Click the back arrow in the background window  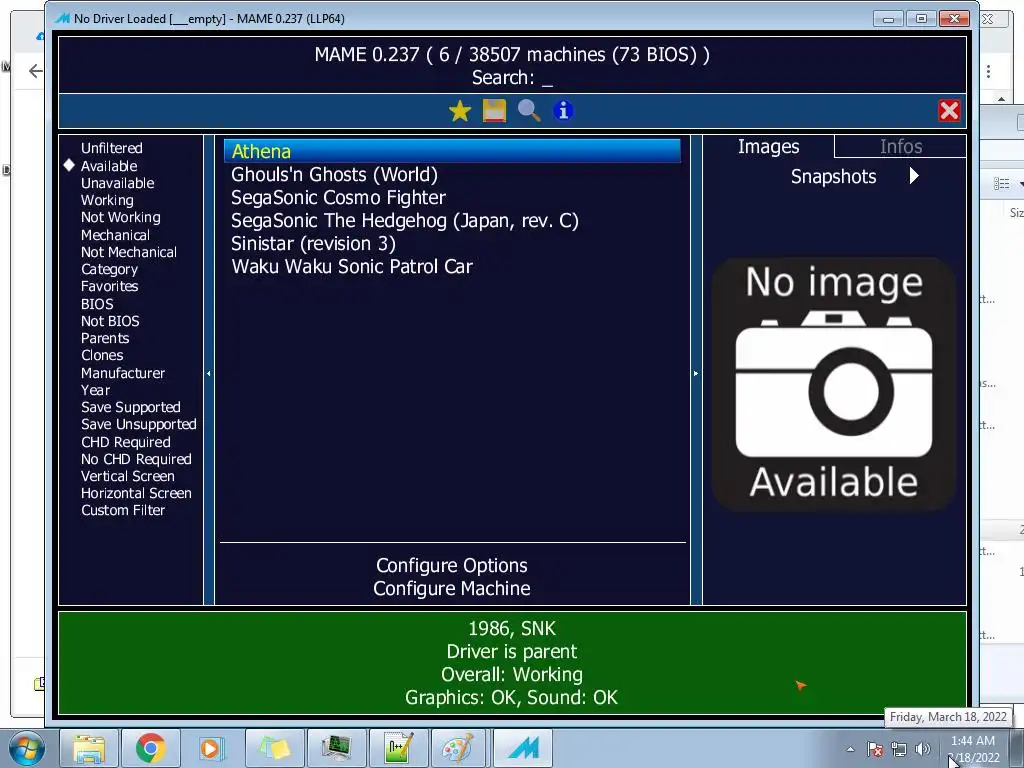pos(36,71)
